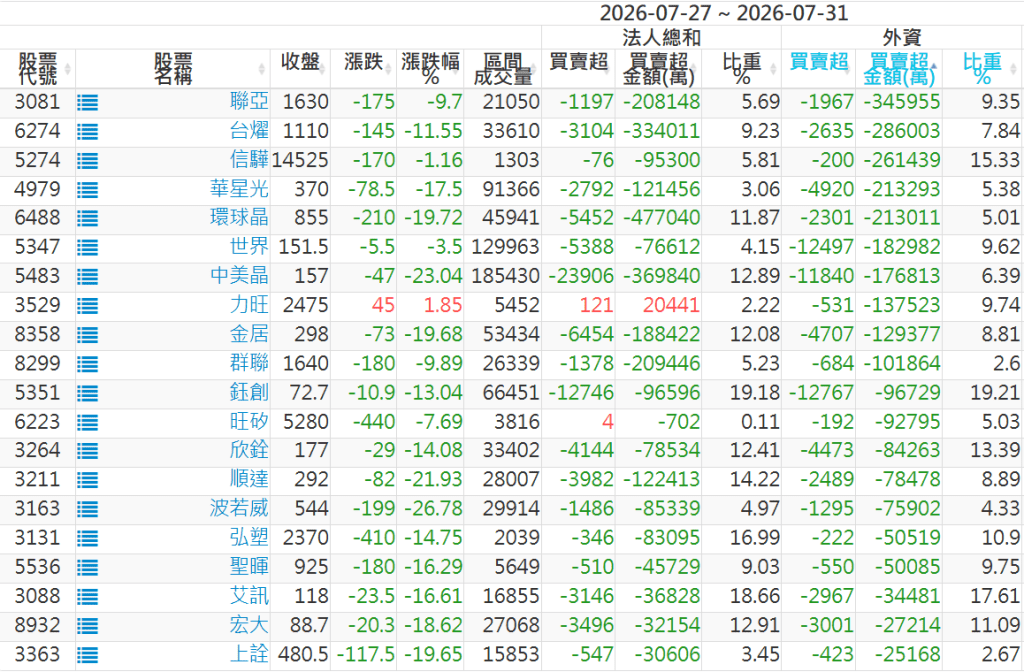Select 法人總和 group header

[x=661, y=37]
